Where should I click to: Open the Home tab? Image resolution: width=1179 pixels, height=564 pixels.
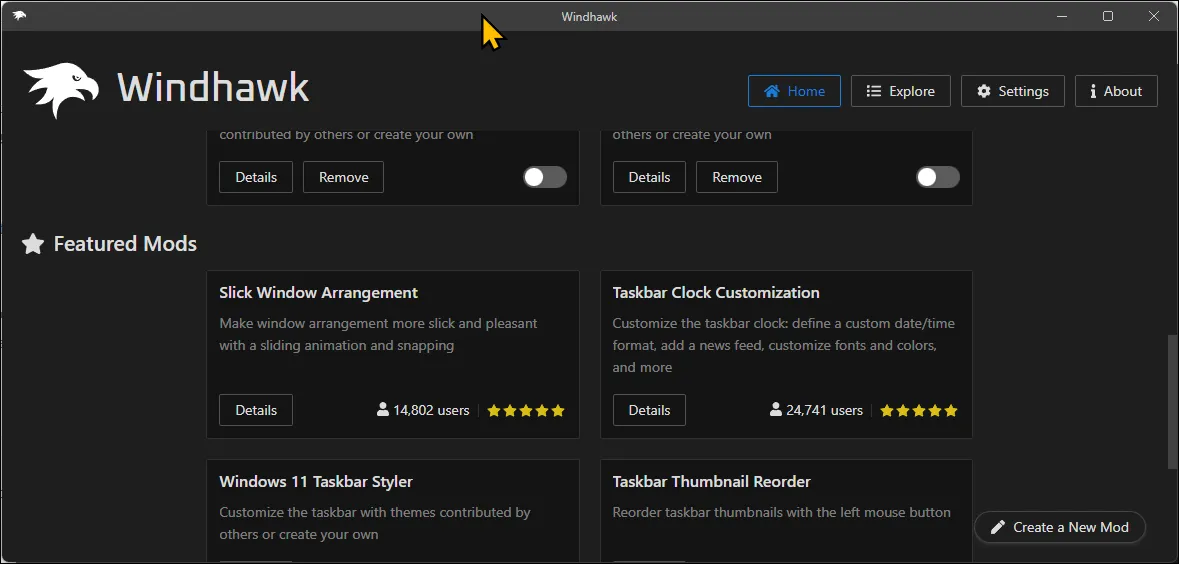pos(794,91)
